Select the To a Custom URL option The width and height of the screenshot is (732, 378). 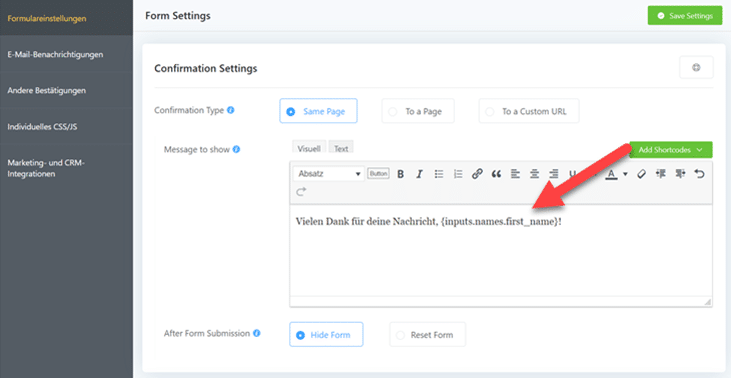[529, 111]
